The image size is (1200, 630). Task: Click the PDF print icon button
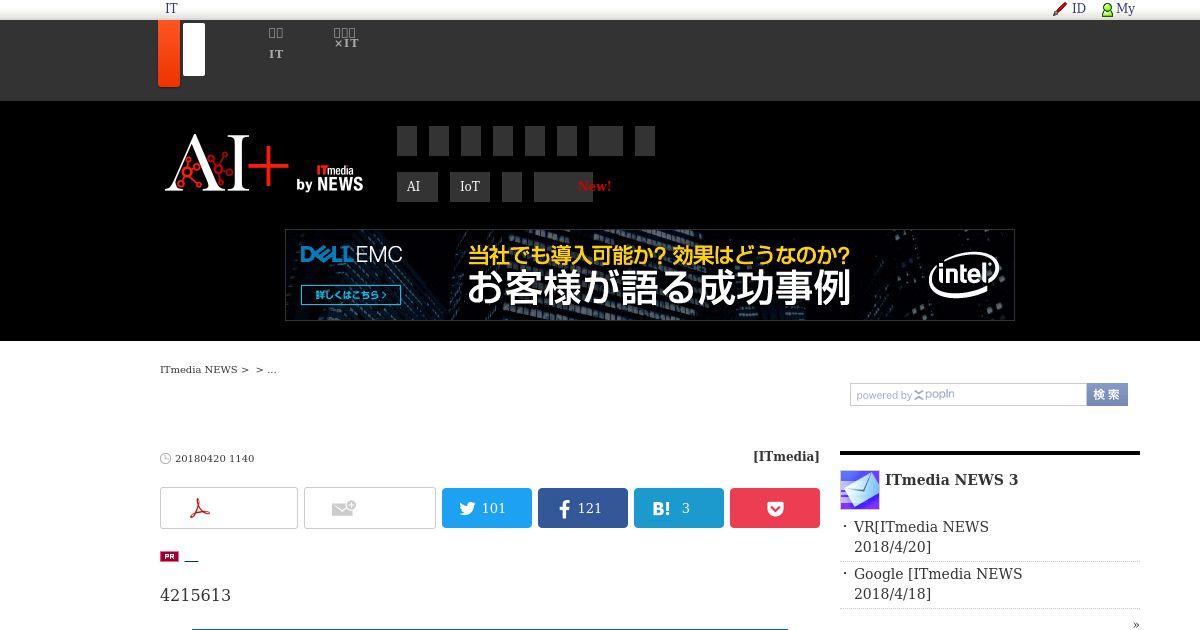pos(229,508)
